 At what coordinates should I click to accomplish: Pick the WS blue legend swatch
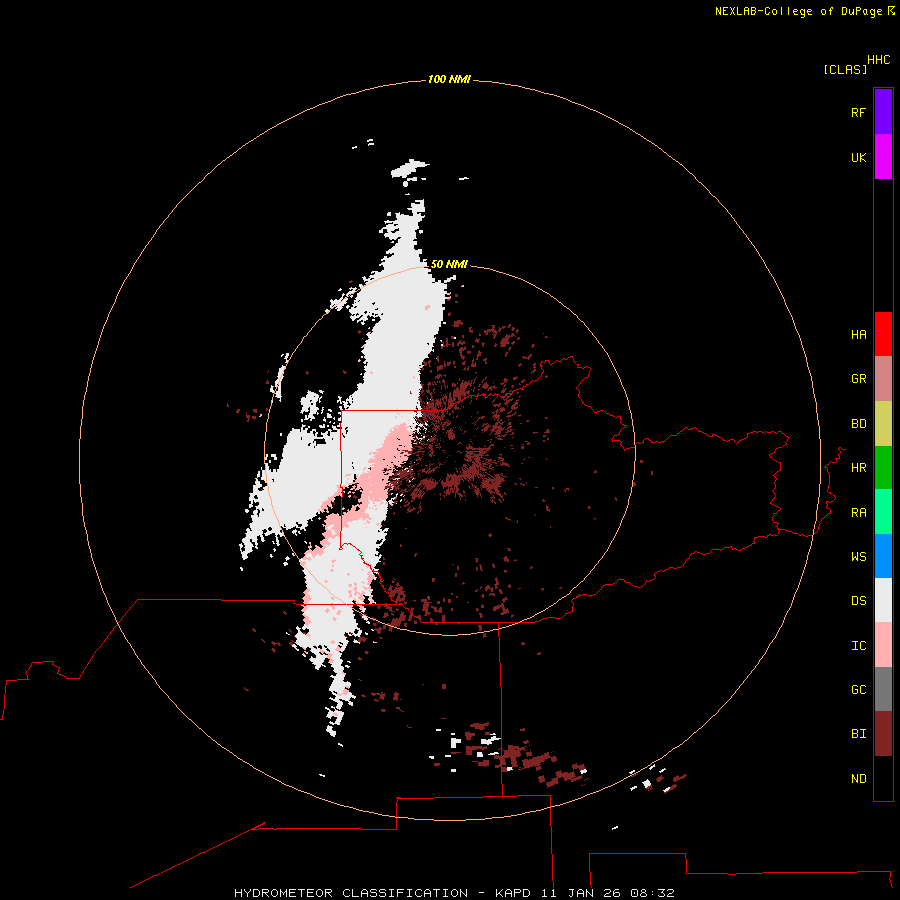pyautogui.click(x=883, y=556)
